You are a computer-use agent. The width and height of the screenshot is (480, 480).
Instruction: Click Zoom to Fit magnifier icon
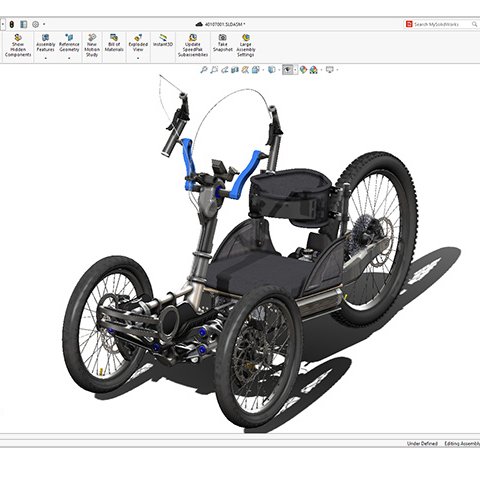point(204,70)
